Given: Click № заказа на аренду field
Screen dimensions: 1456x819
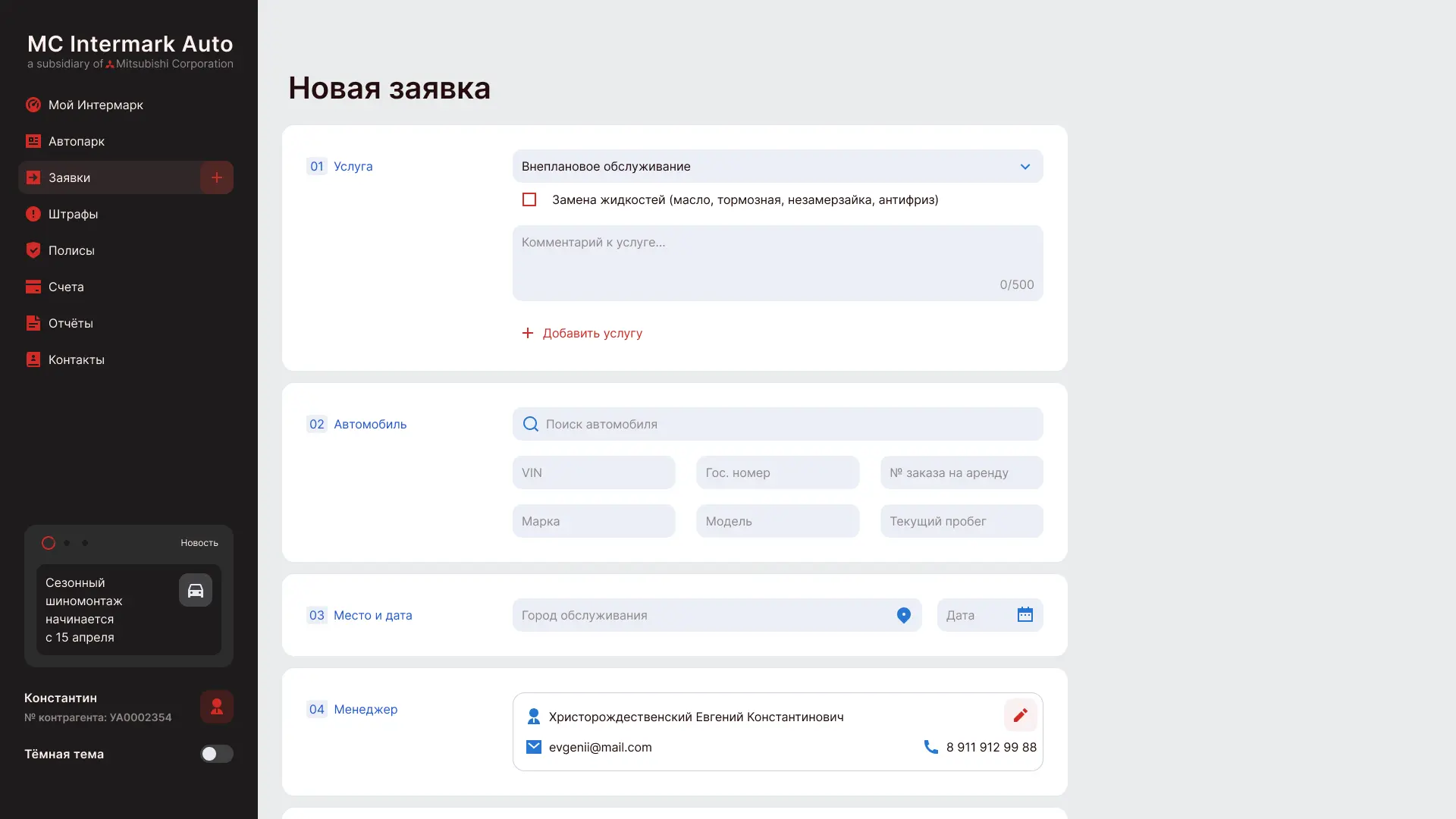Looking at the screenshot, I should (x=962, y=472).
